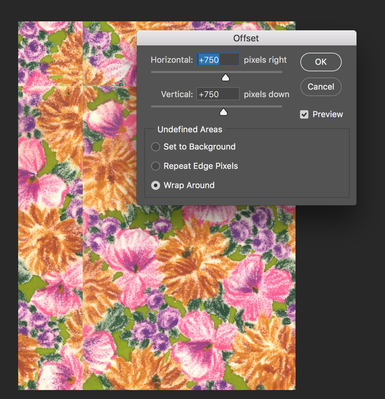Click the Horizontal offset input field
This screenshot has height=399, width=385.
218,60
